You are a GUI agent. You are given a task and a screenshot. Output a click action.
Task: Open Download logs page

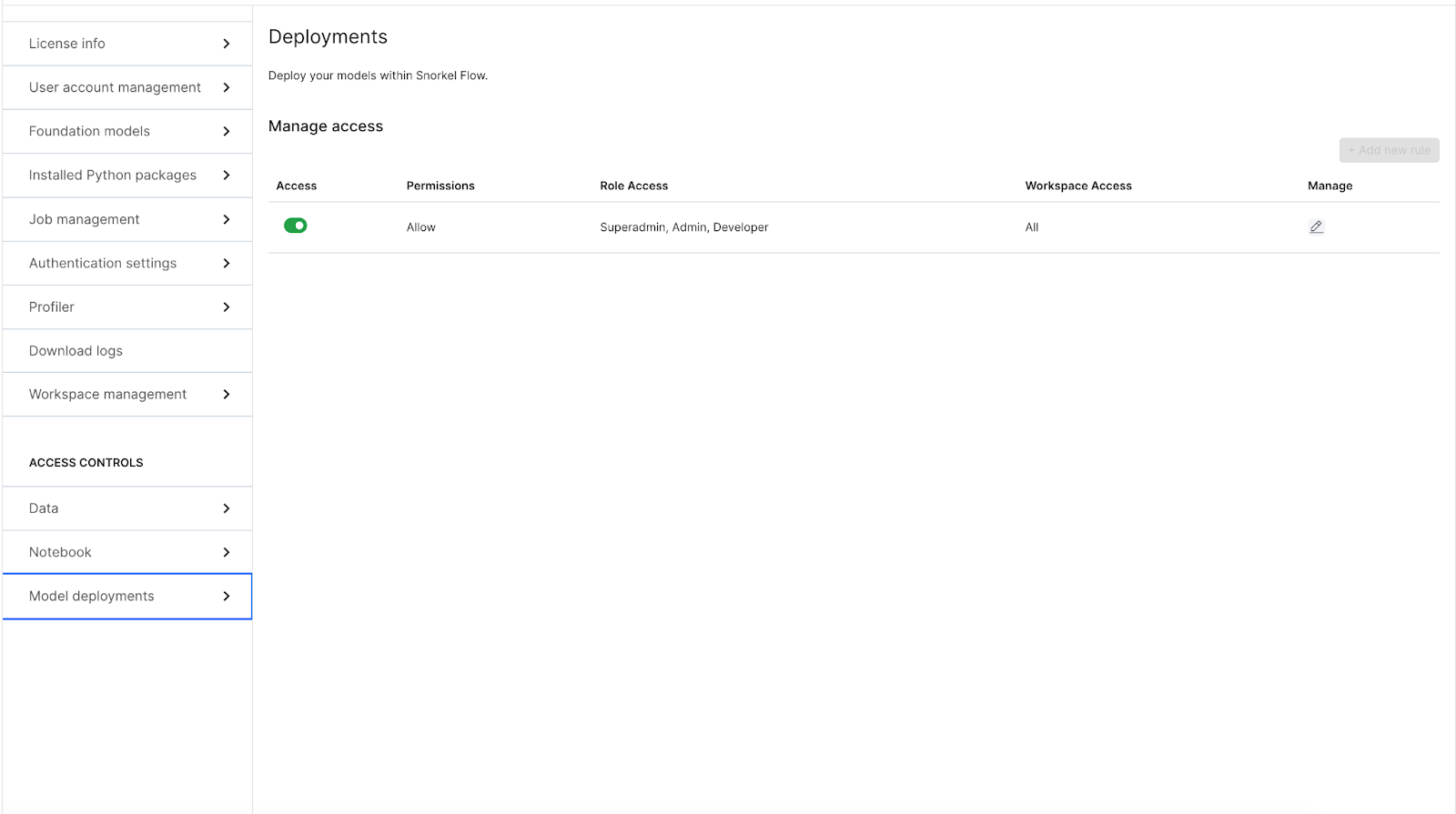(x=127, y=350)
